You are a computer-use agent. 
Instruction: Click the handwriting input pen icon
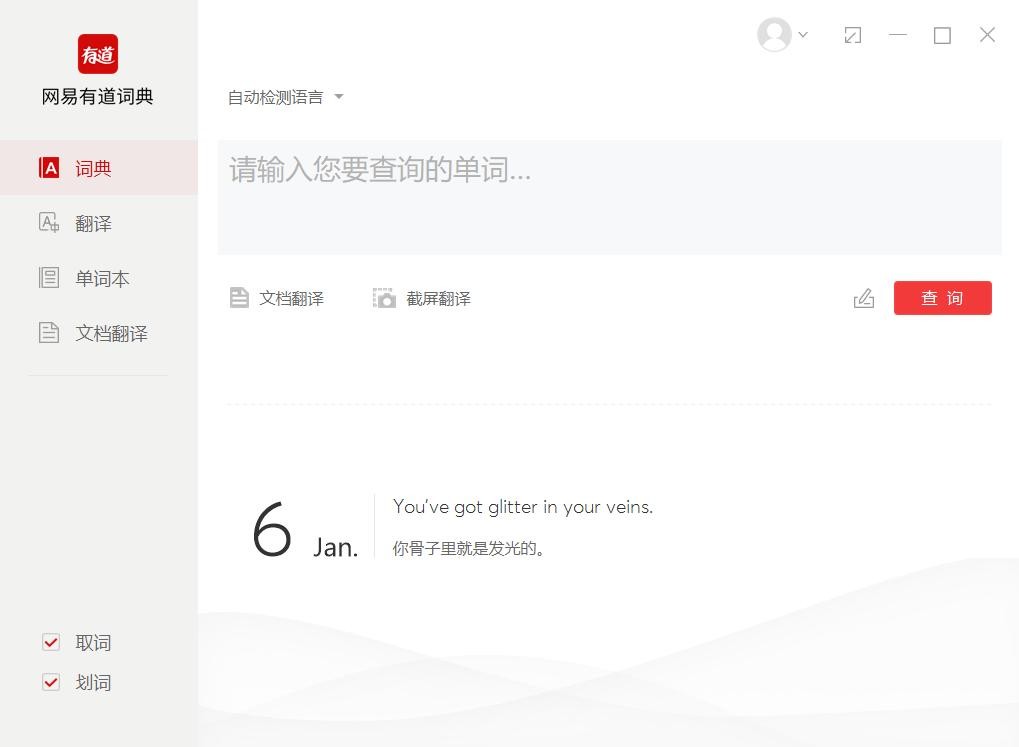coord(864,298)
